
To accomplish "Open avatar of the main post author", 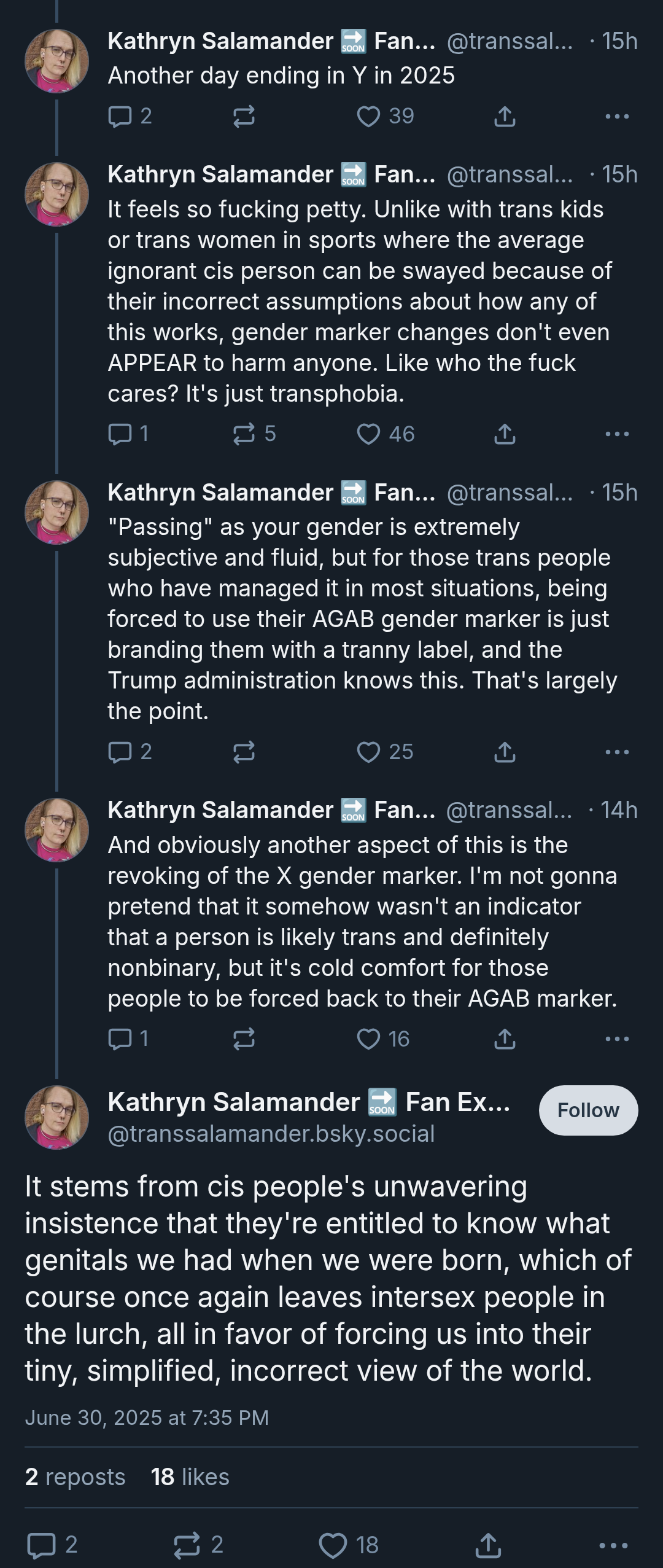I will [x=56, y=1117].
